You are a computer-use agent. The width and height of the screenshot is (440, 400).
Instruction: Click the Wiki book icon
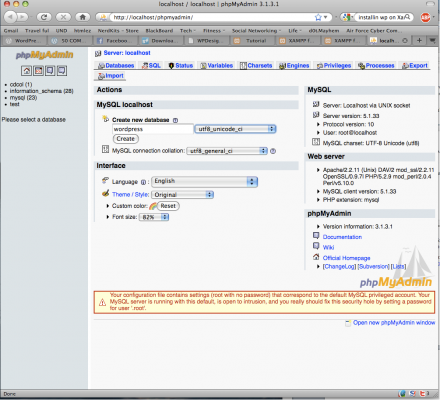click(x=316, y=246)
